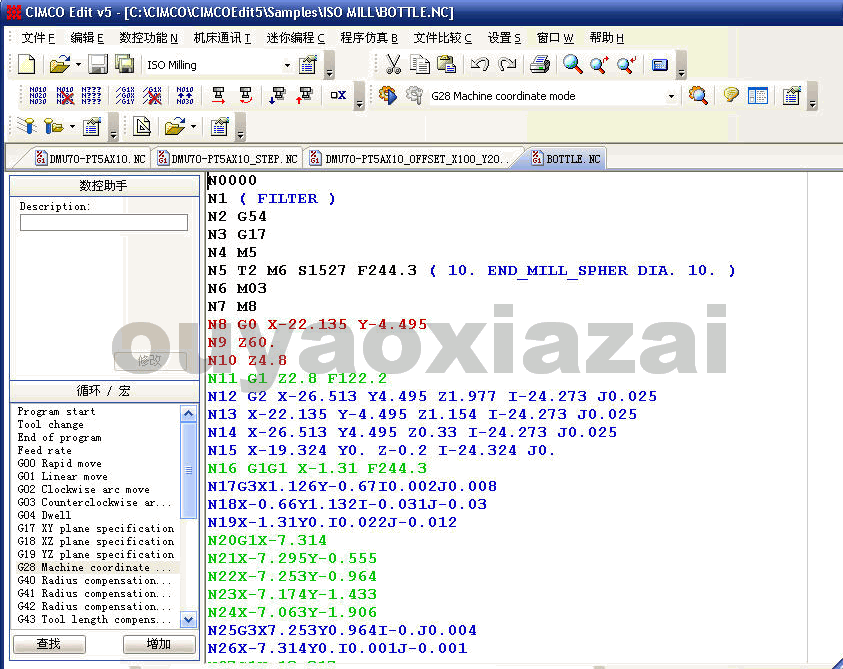Screen dimensions: 843x669
Task: Select 'G00 Rapid move' in macro list
Action: [59, 463]
